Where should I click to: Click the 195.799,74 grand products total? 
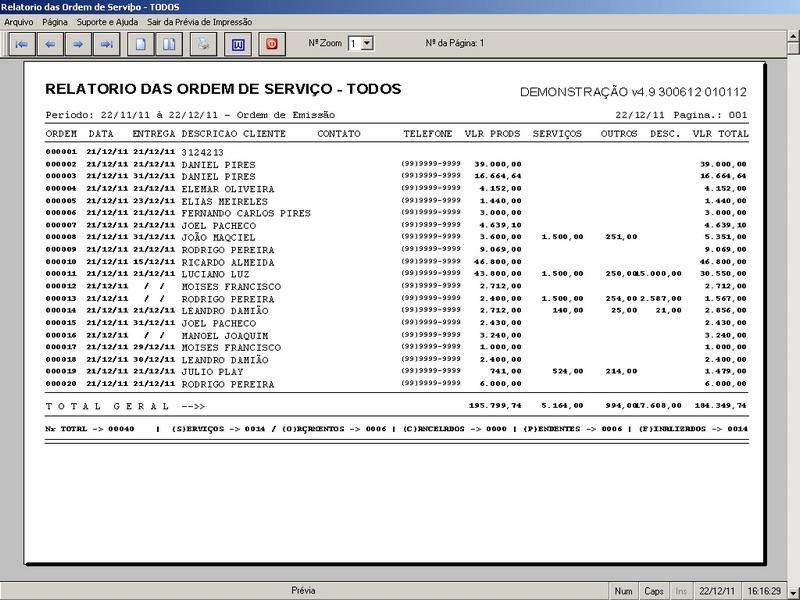pos(495,406)
